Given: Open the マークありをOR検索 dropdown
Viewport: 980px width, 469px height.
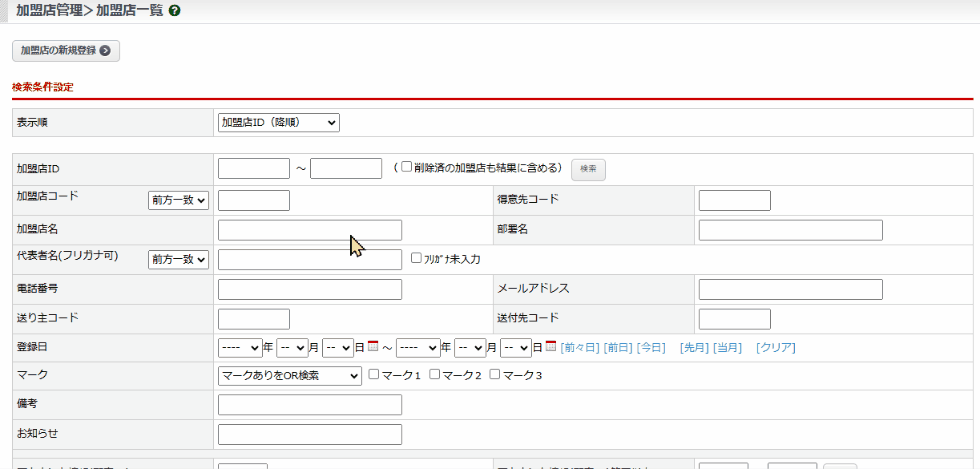Looking at the screenshot, I should 289,376.
